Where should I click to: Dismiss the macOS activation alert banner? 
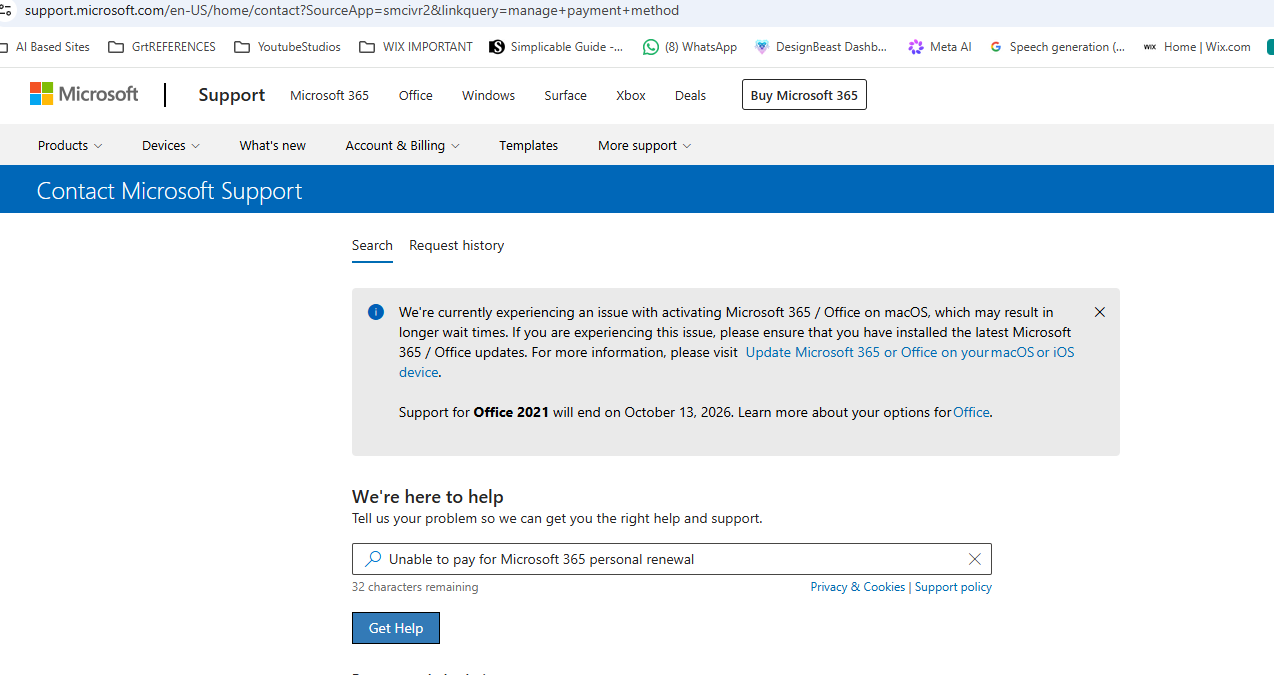pyautogui.click(x=1100, y=312)
